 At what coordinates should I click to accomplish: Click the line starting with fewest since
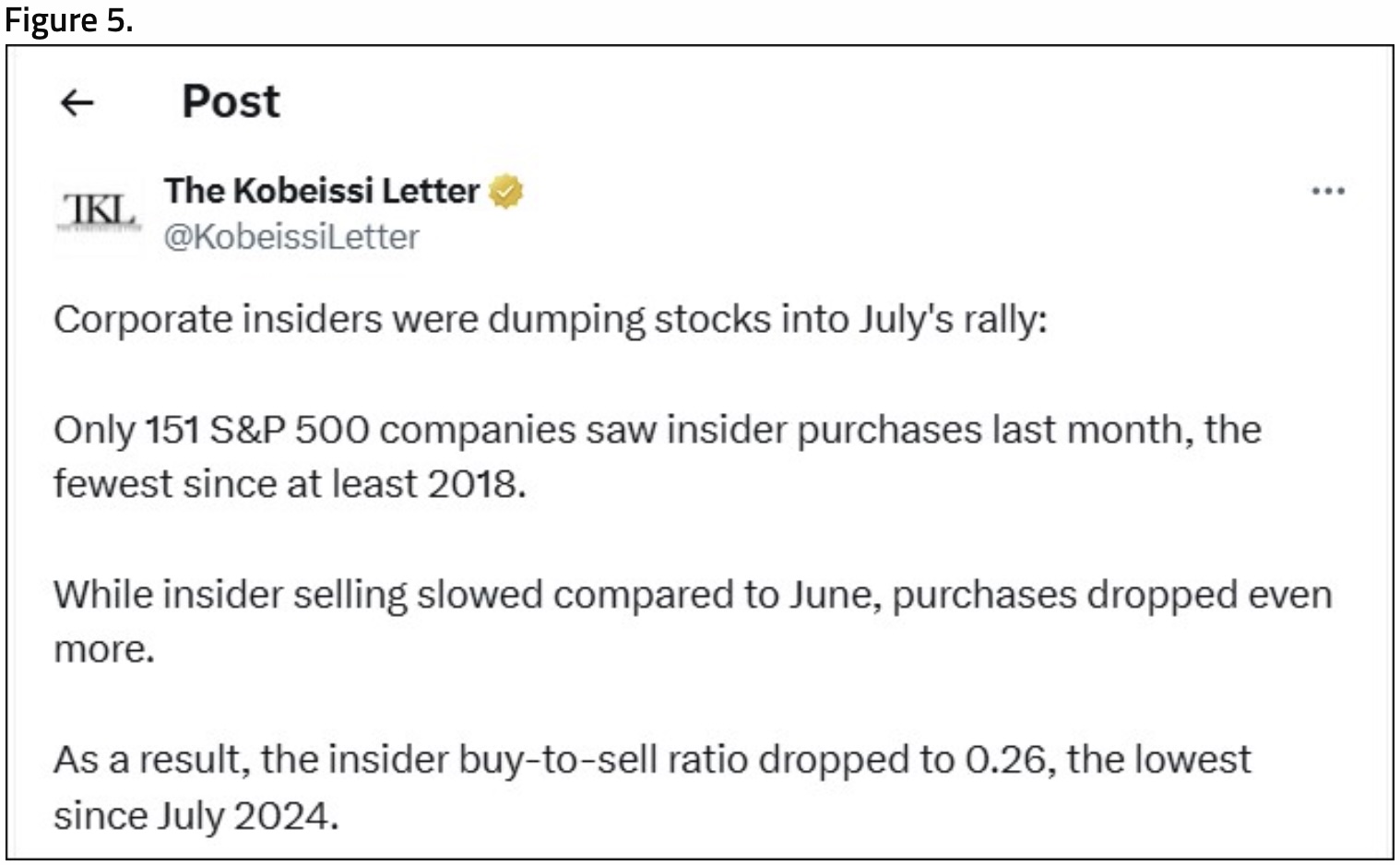coord(290,484)
